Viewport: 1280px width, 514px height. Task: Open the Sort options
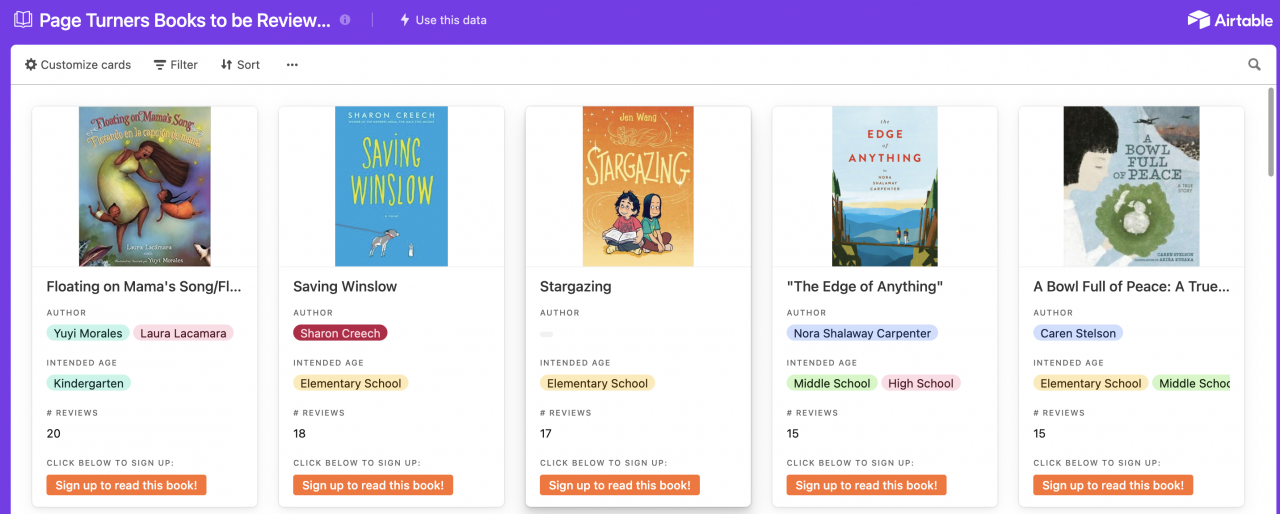click(240, 65)
